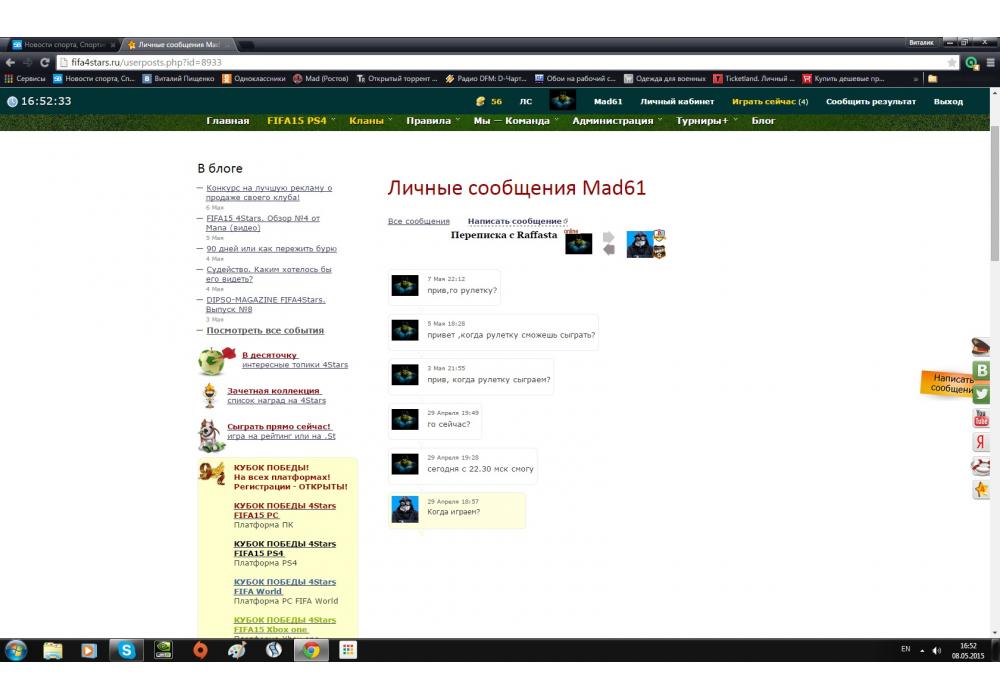1000x700 pixels.
Task: Click the Написать сообщение link above conversation
Action: point(514,221)
